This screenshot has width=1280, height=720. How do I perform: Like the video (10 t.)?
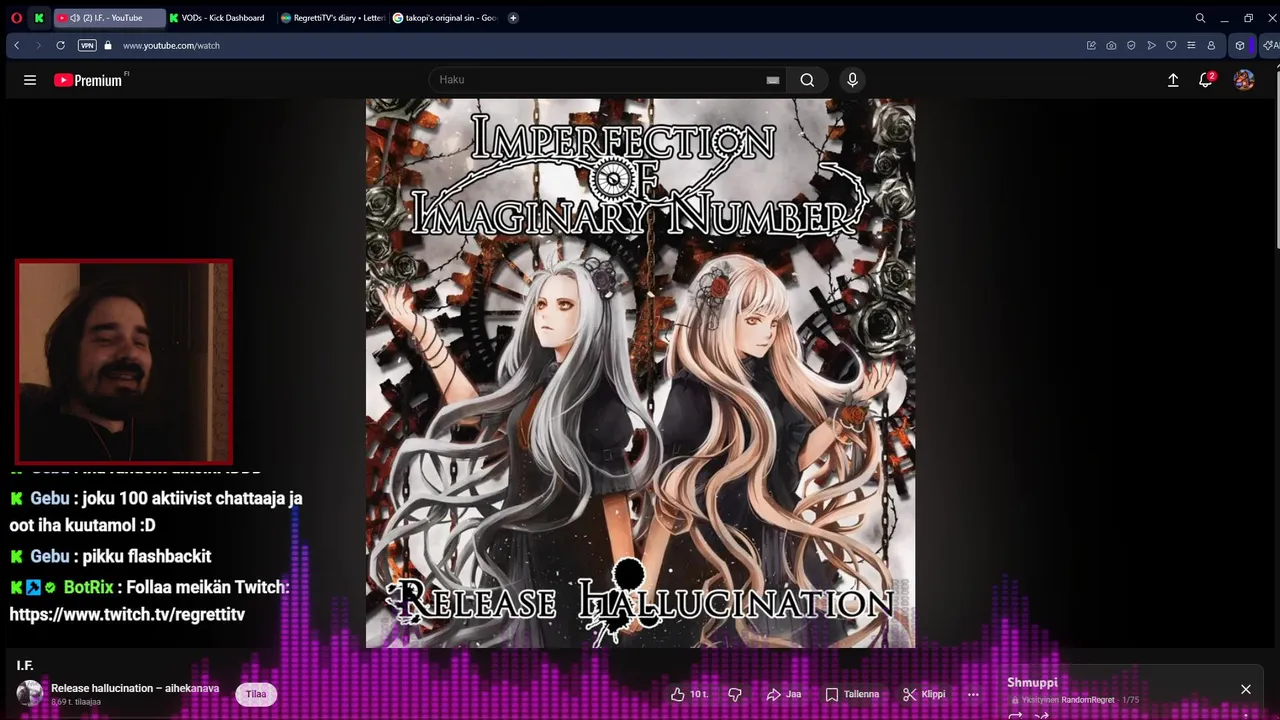(689, 694)
